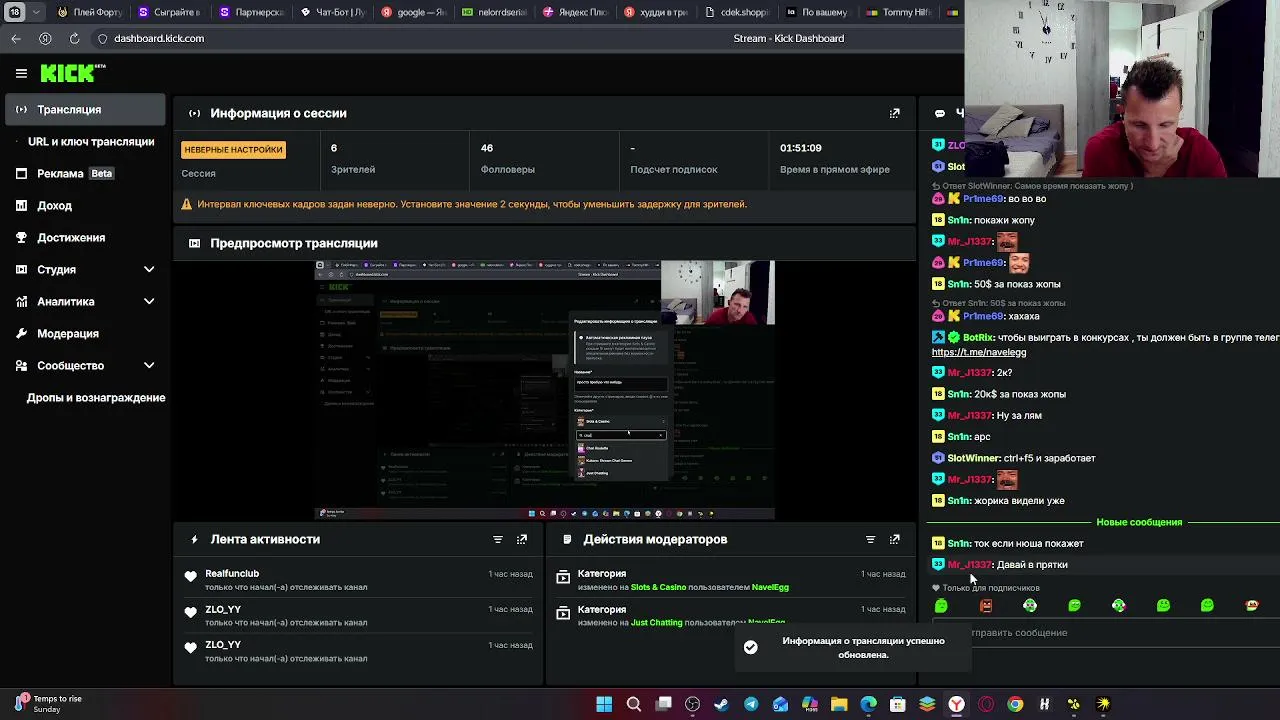Click the dashboard.kick.com address bar
1280x720 pixels.
point(159,38)
